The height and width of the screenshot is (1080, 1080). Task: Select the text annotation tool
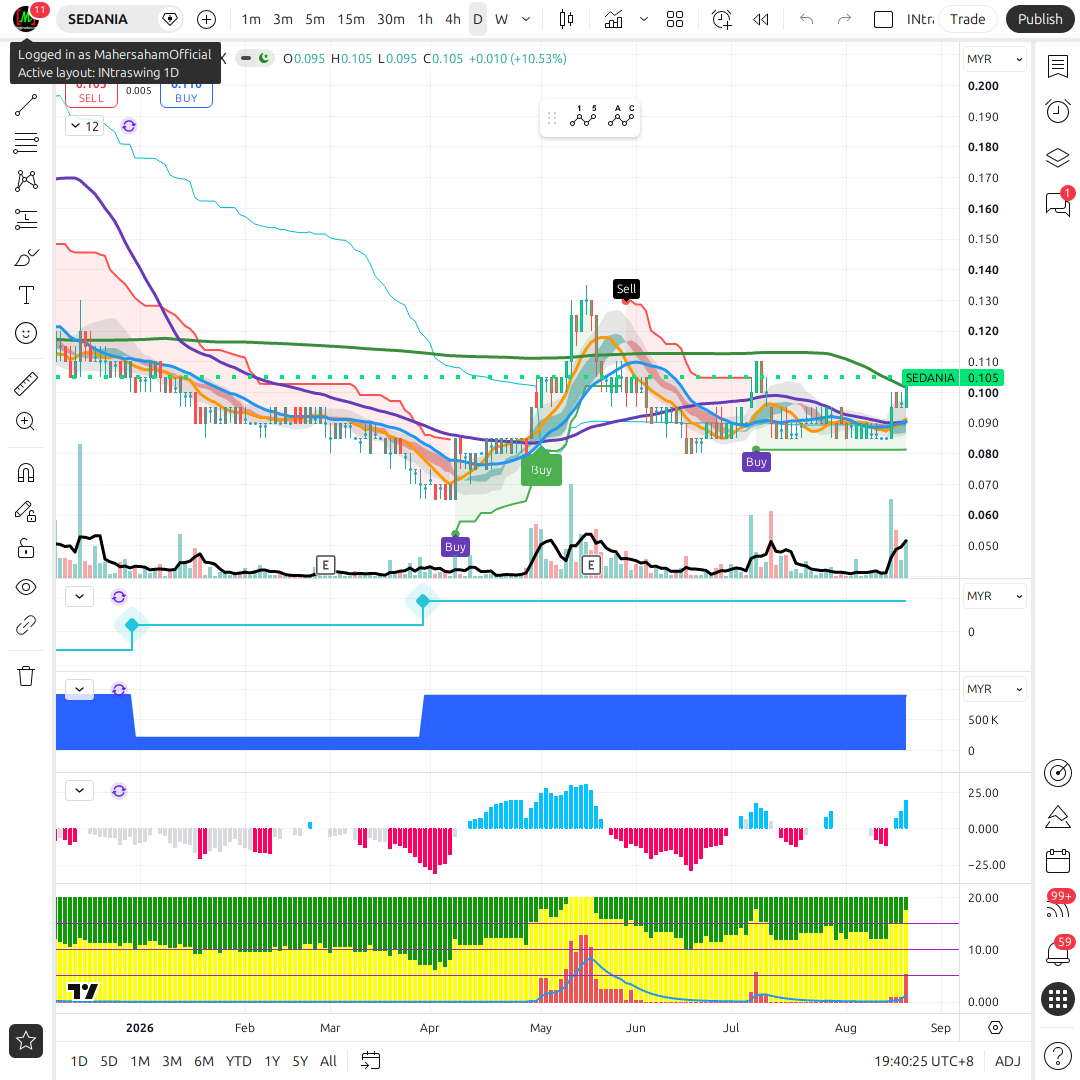click(x=25, y=295)
